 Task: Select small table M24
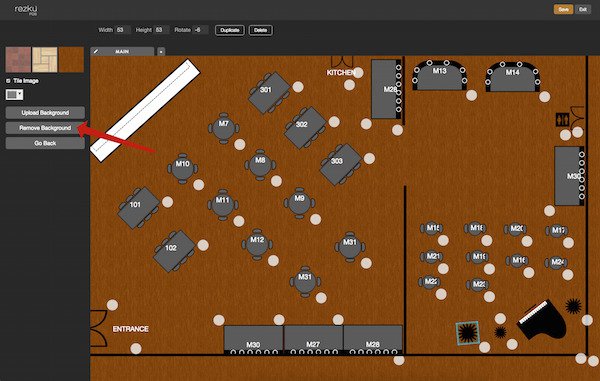point(557,262)
